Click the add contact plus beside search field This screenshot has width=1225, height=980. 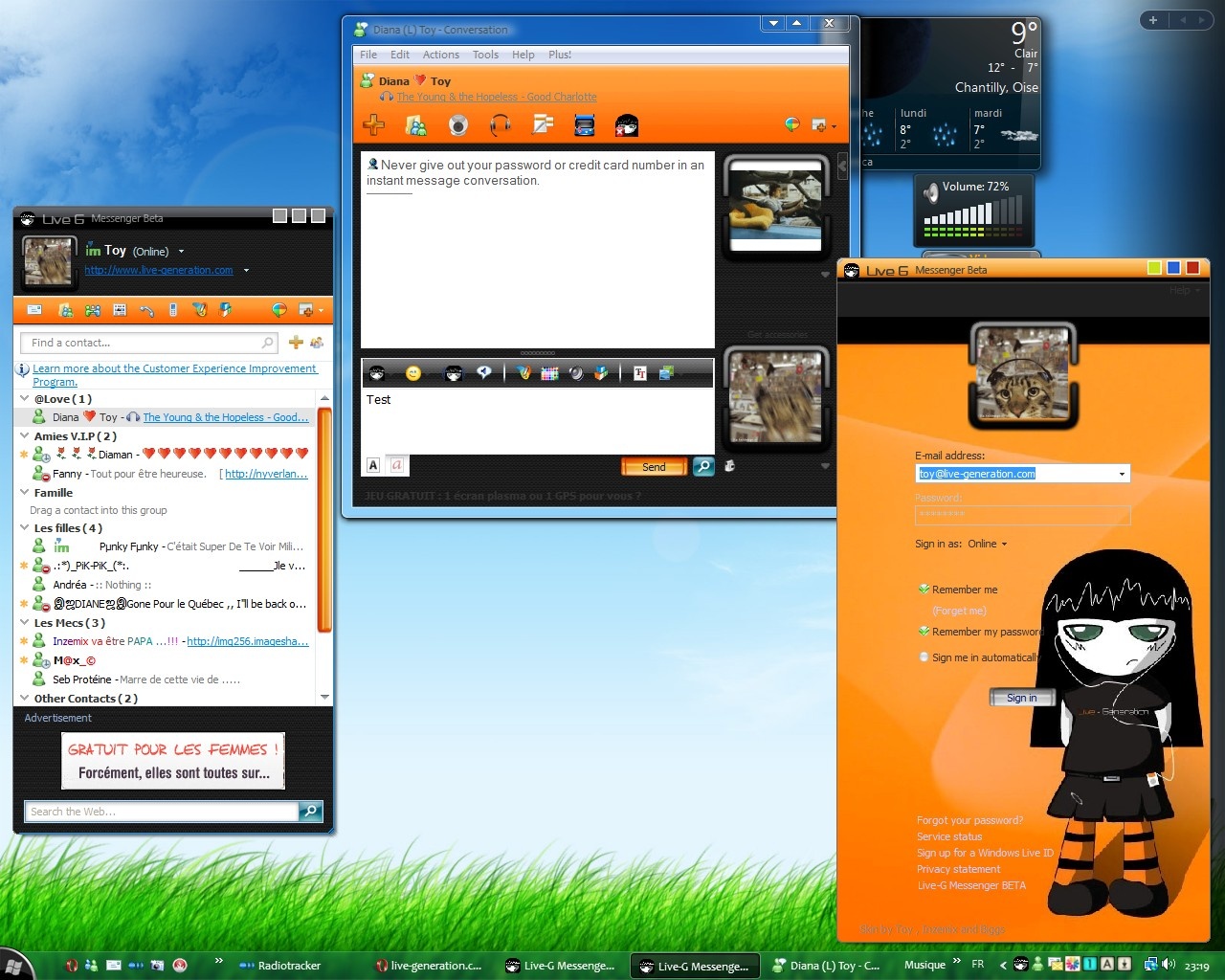[x=296, y=343]
